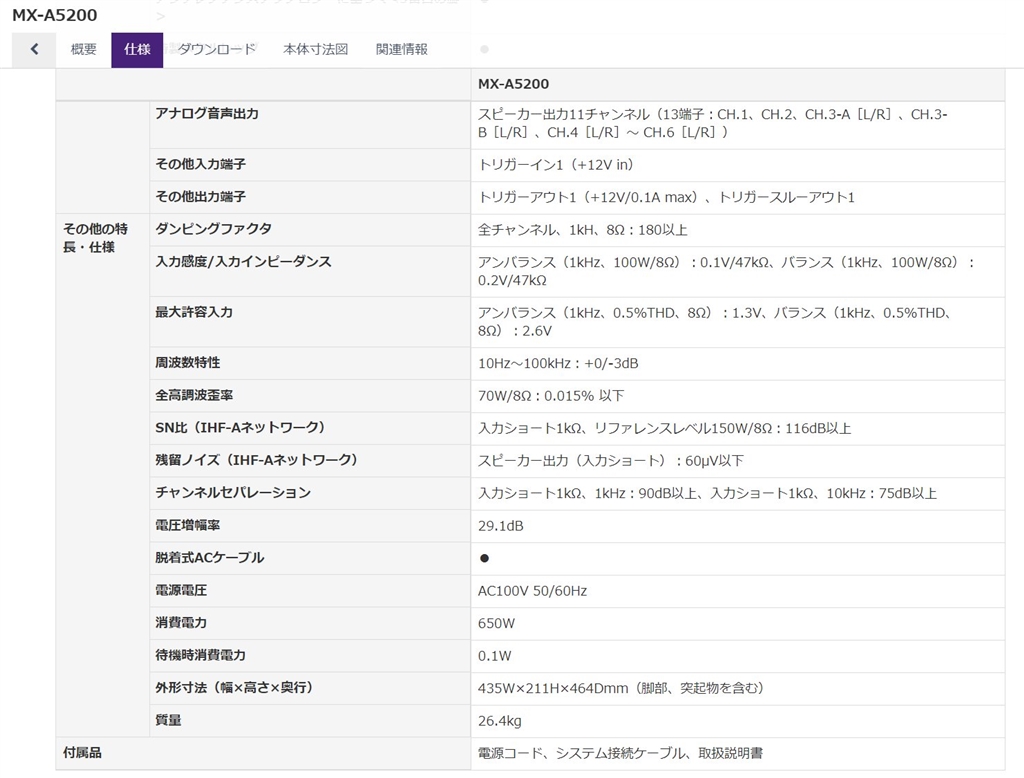The image size is (1024, 778).
Task: Select the 仕様 tab
Action: click(x=137, y=50)
